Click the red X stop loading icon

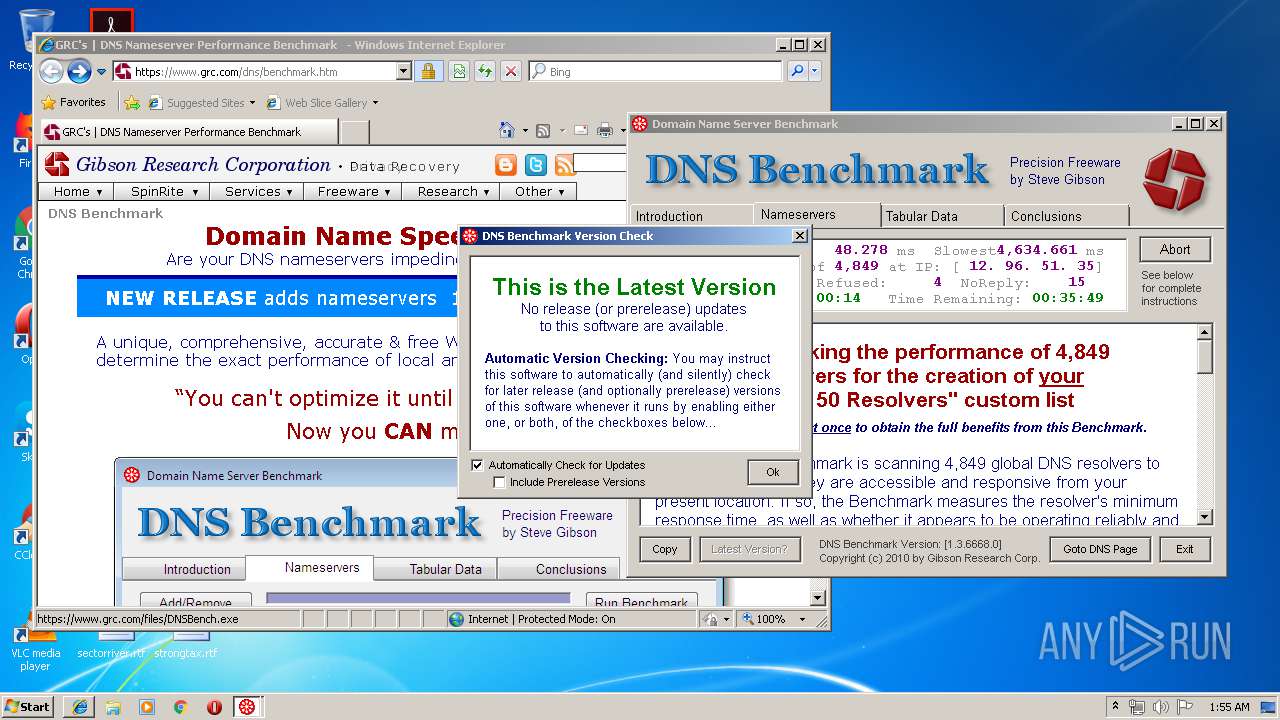(510, 71)
